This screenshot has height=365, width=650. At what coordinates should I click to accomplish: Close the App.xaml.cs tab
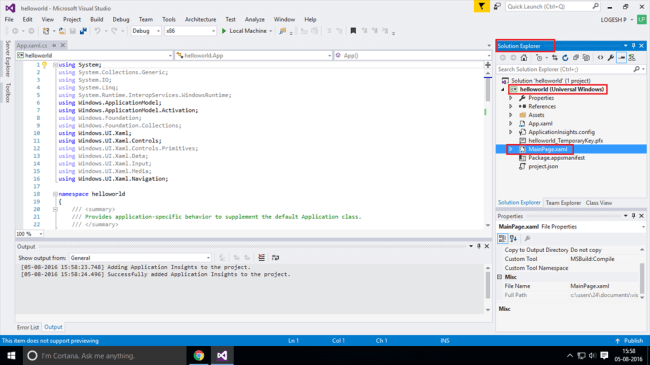[x=63, y=45]
